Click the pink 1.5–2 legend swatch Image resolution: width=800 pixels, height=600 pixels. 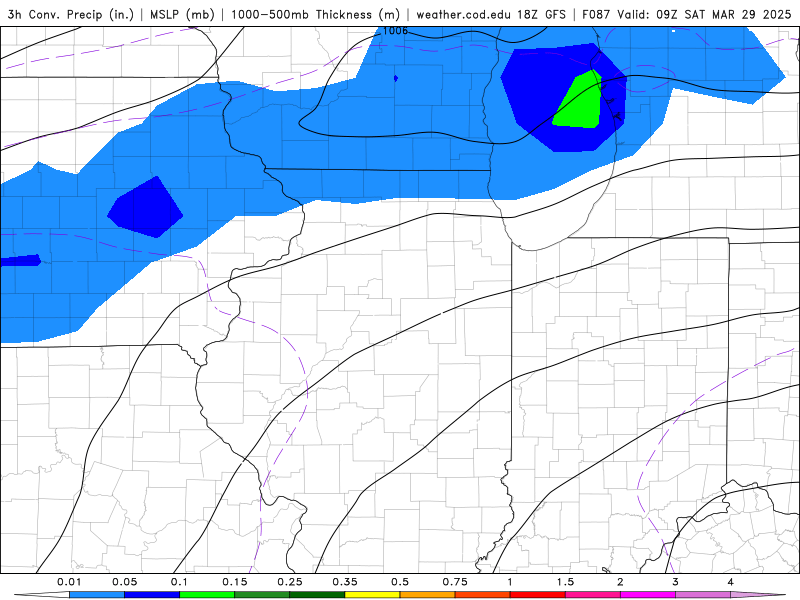pyautogui.click(x=593, y=595)
